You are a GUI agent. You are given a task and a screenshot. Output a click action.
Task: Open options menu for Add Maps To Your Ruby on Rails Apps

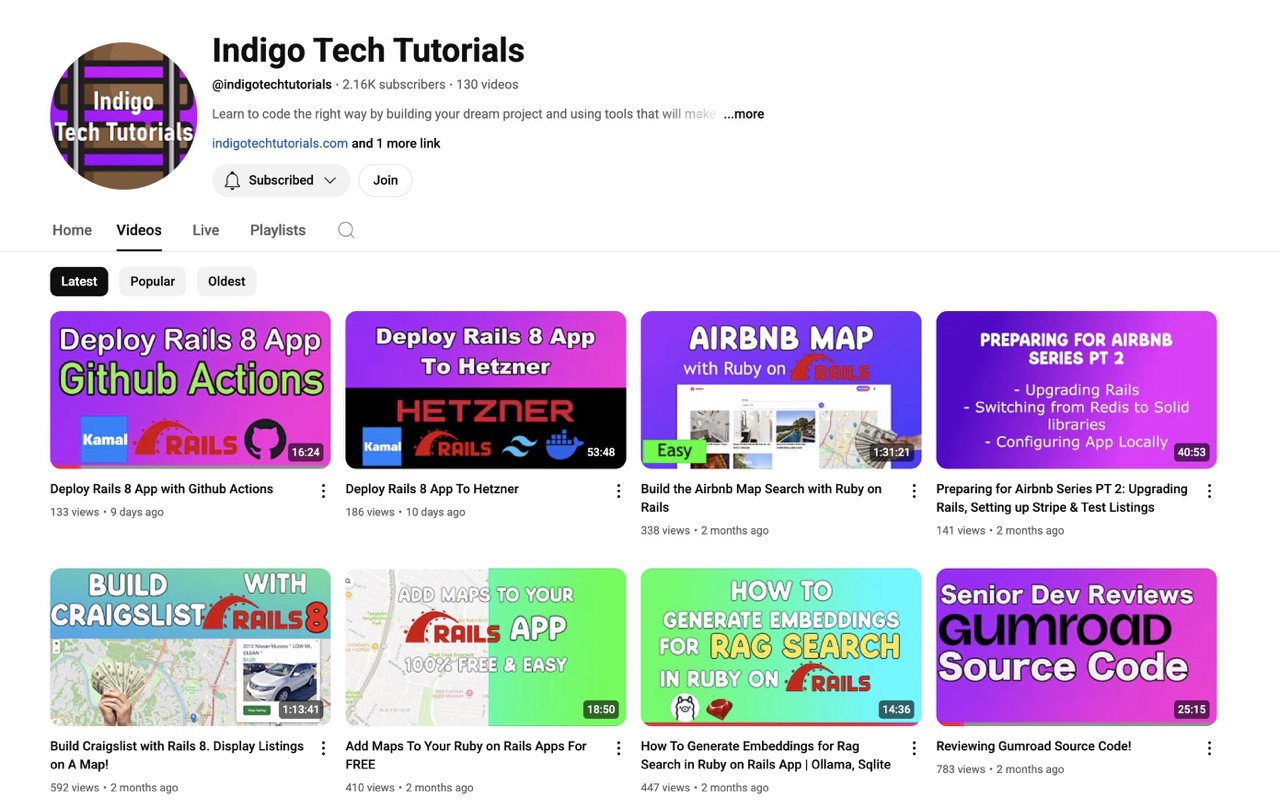618,748
